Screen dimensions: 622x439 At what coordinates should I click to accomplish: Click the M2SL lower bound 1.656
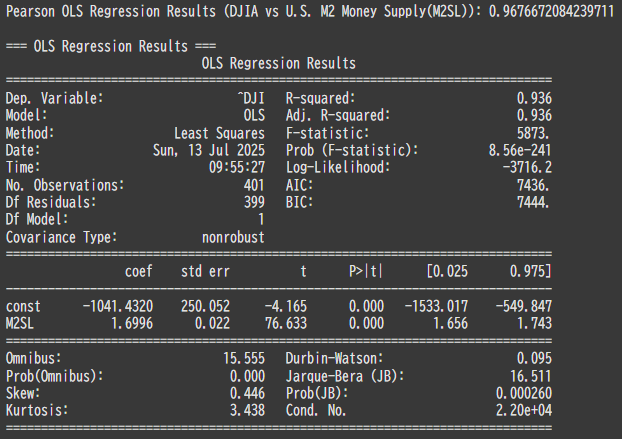point(450,324)
